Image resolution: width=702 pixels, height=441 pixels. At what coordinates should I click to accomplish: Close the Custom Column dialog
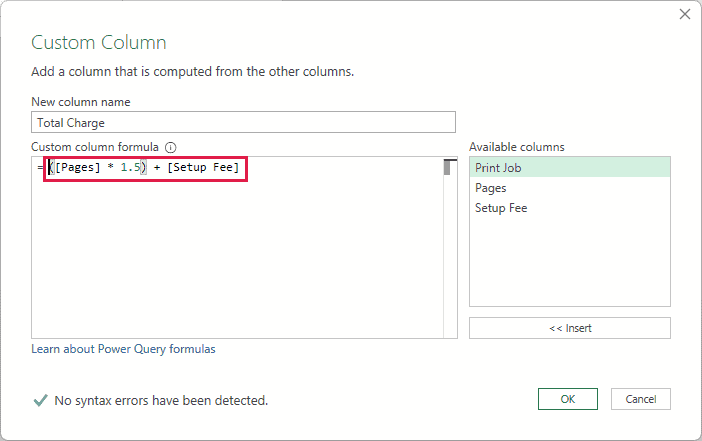tap(685, 14)
